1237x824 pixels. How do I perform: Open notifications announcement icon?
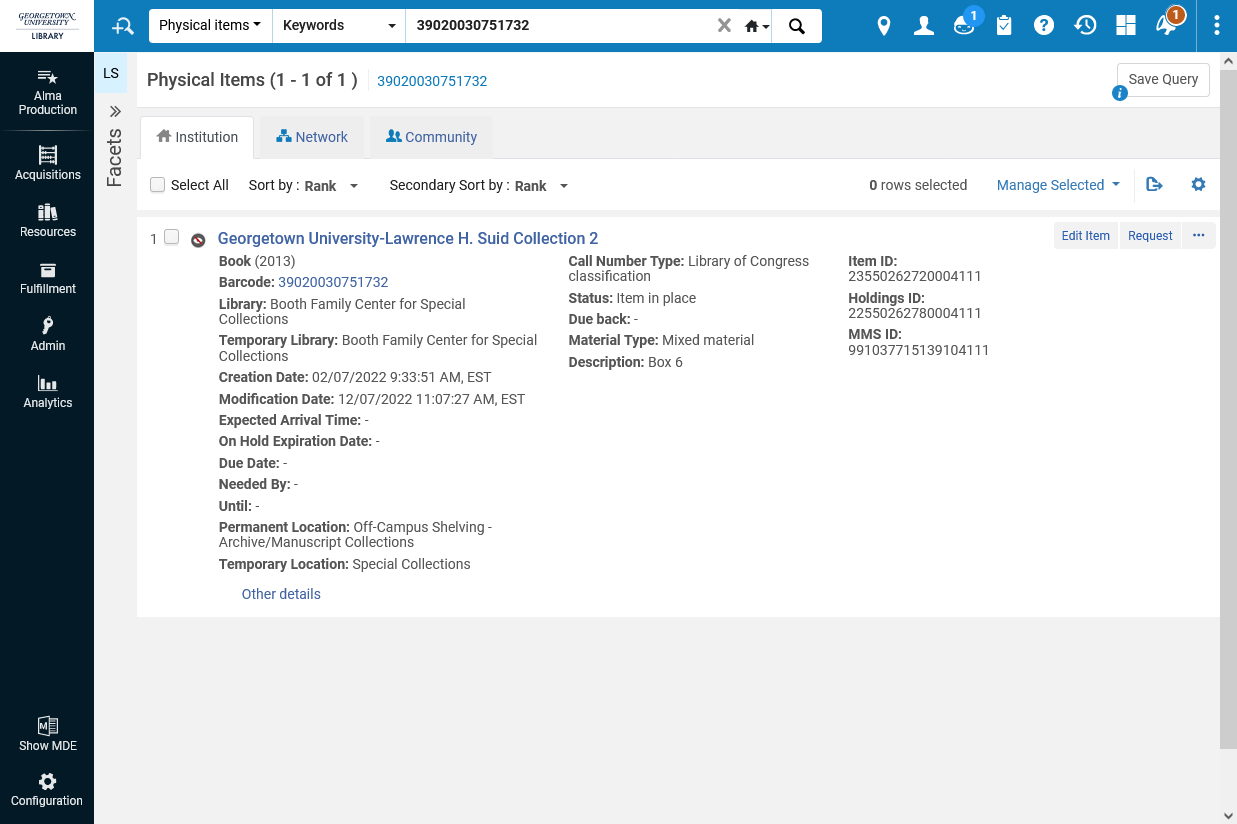point(1168,24)
